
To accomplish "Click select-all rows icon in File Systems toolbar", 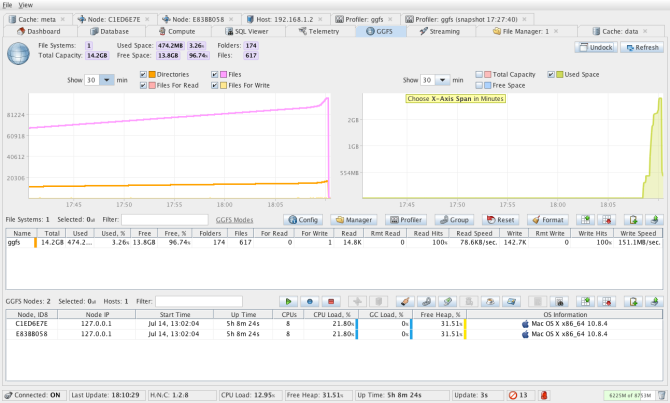I will point(585,220).
